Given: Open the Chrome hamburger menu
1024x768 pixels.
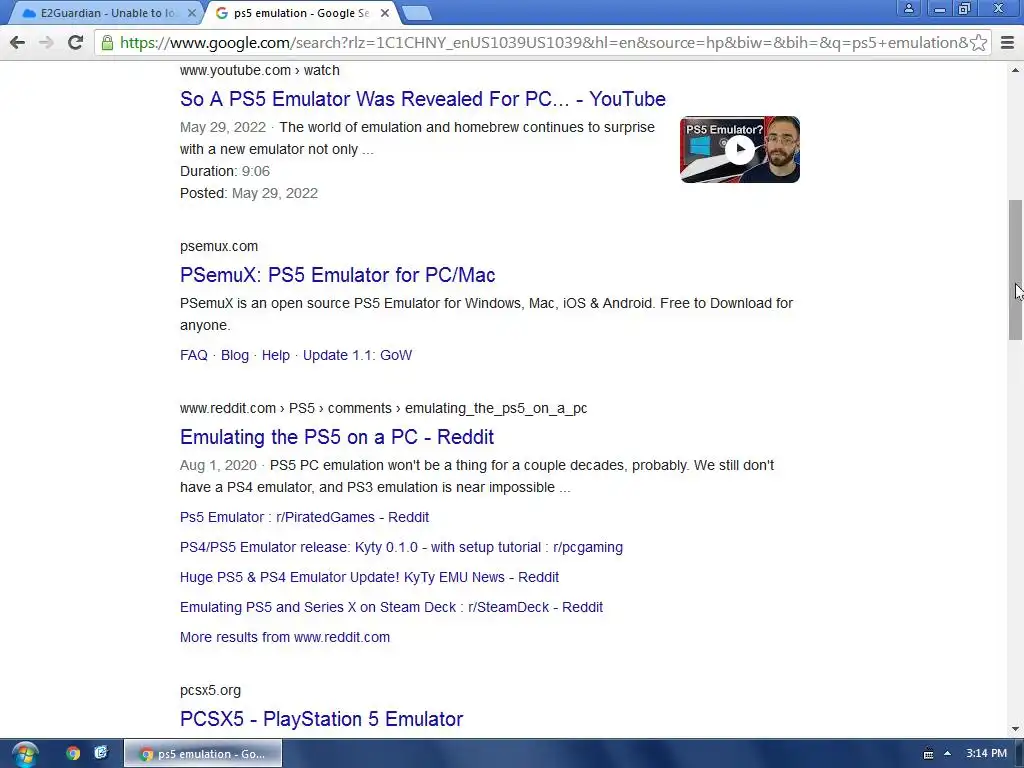Looking at the screenshot, I should tap(1008, 43).
